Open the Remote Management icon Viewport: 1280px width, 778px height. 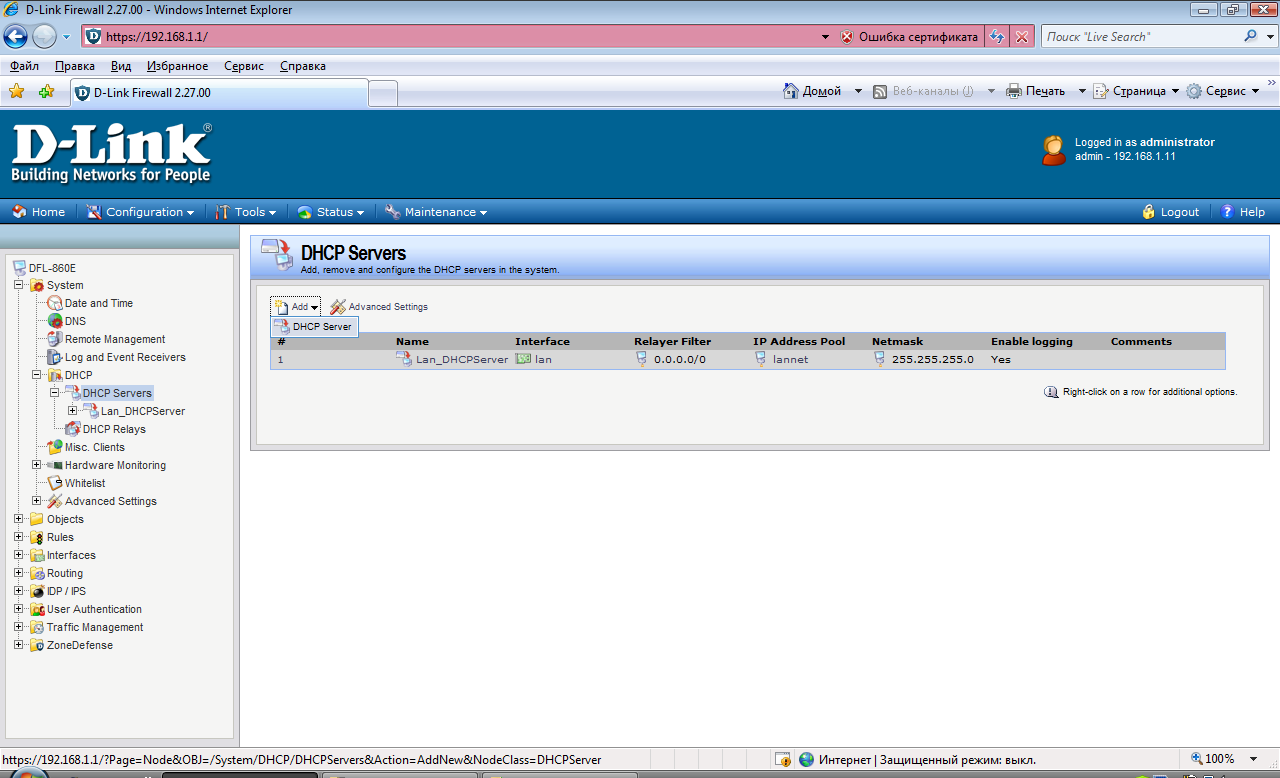pyautogui.click(x=55, y=339)
